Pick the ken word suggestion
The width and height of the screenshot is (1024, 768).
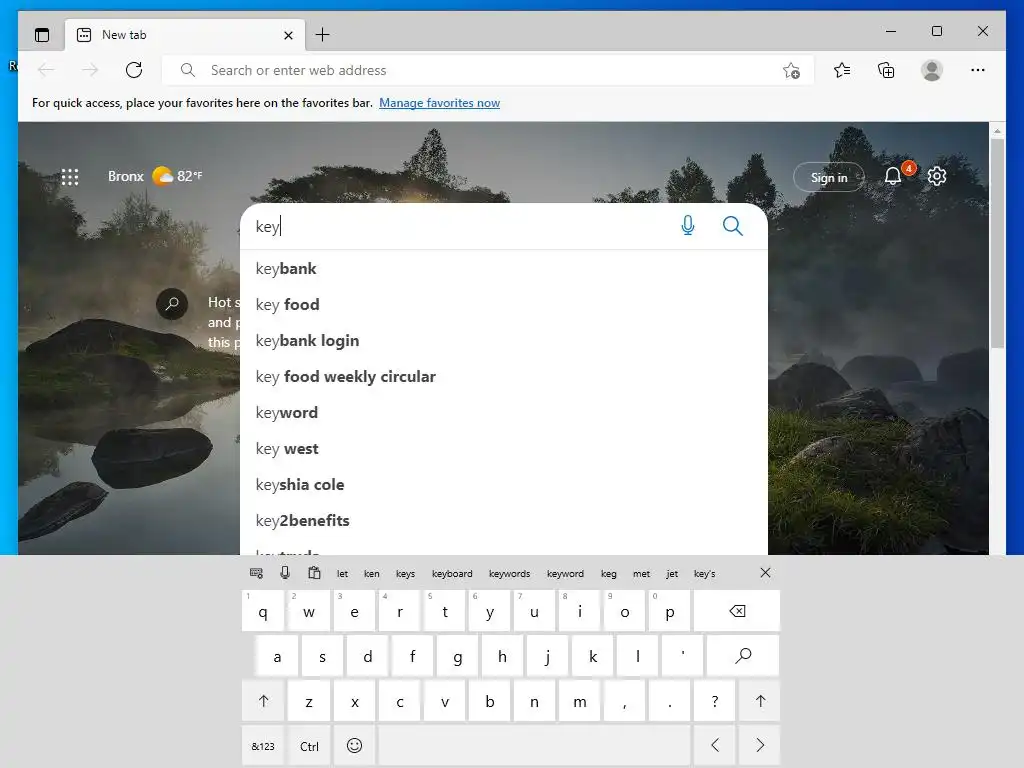[372, 573]
